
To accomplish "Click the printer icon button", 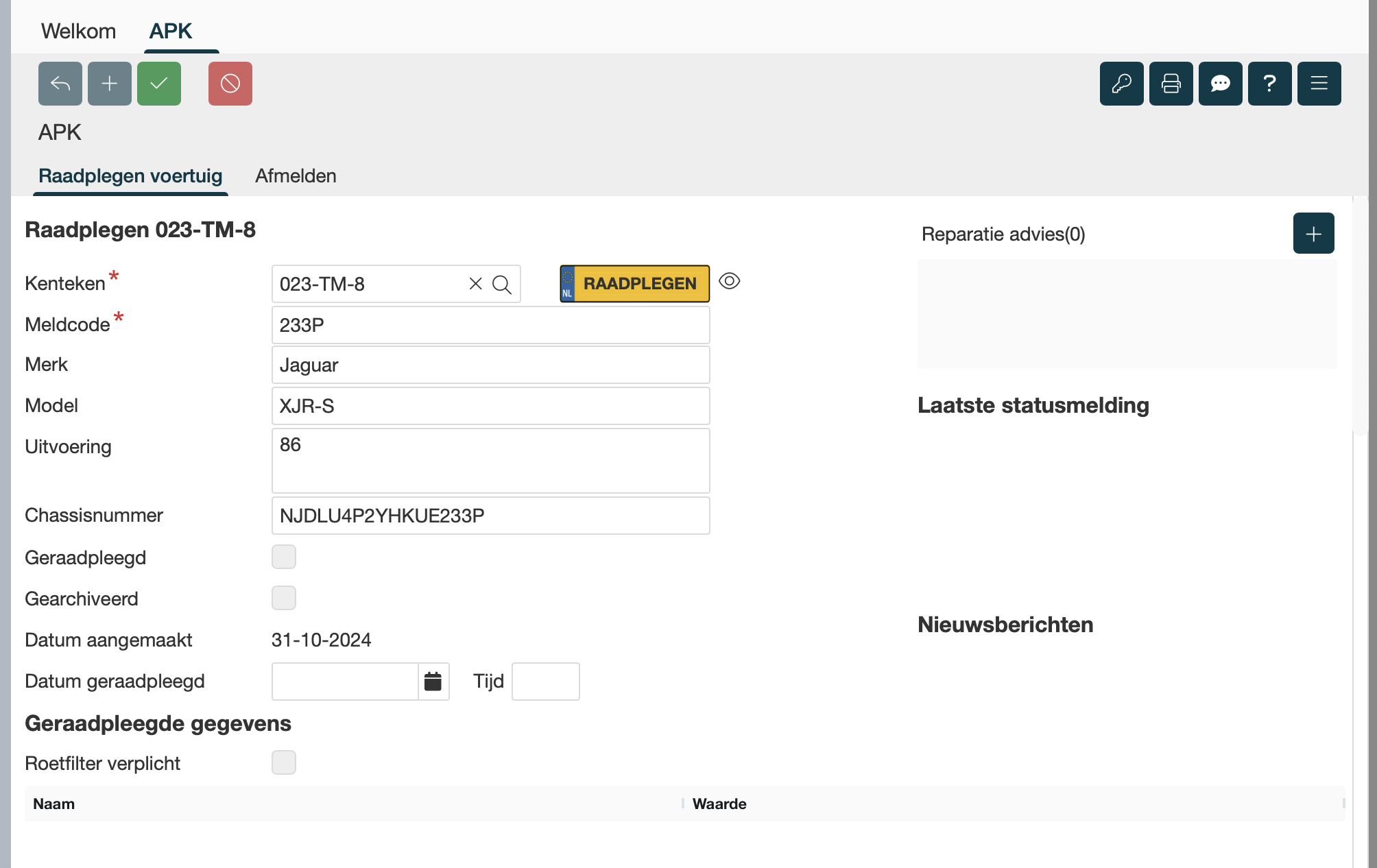I will point(1171,84).
